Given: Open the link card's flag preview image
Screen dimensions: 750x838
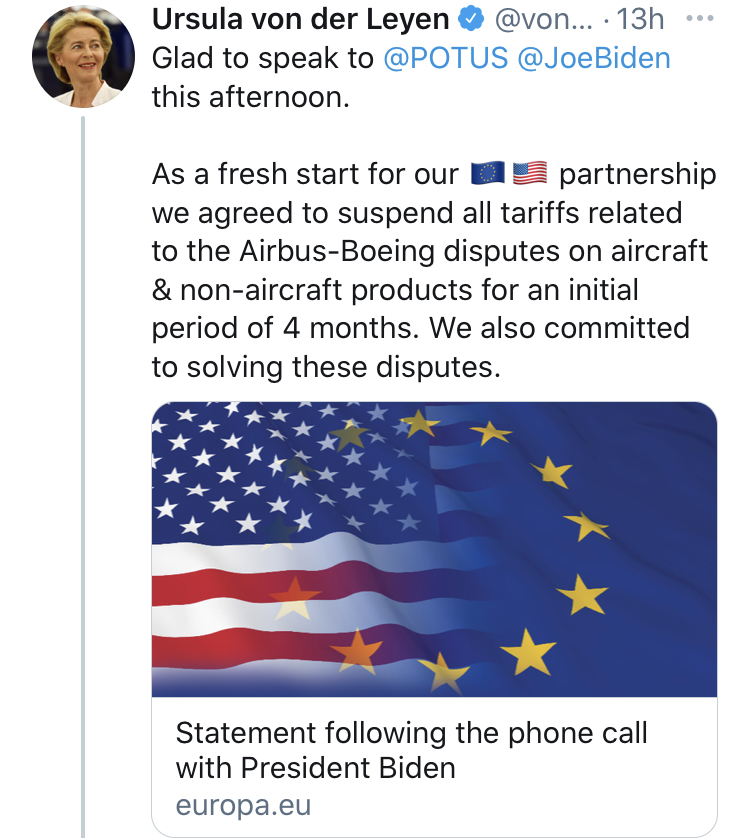Looking at the screenshot, I should (434, 549).
